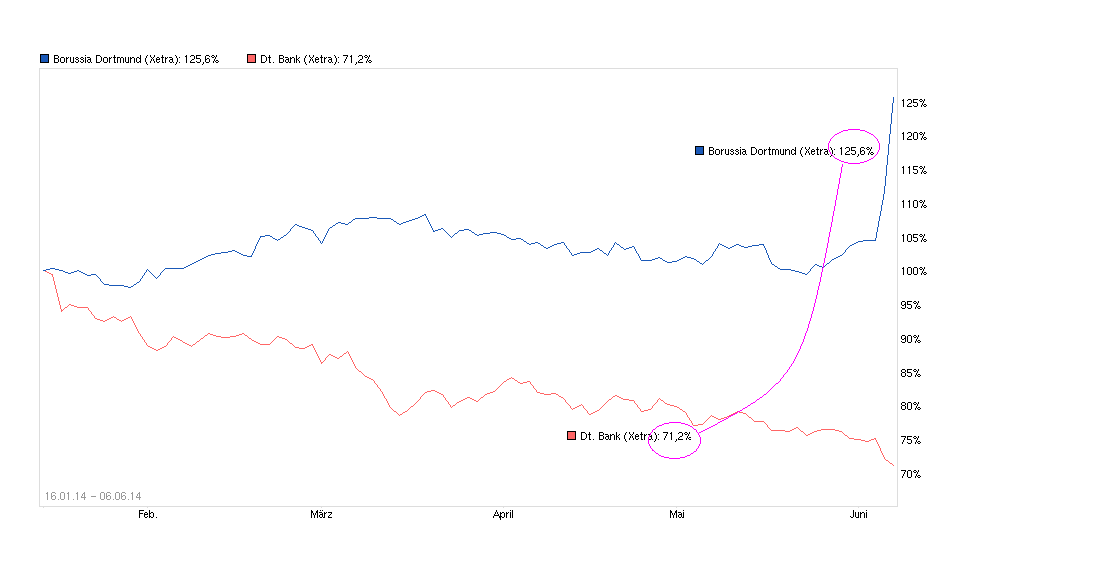Select the top legend text for Dt. Bank
The height and width of the screenshot is (573, 1101).
click(x=316, y=59)
